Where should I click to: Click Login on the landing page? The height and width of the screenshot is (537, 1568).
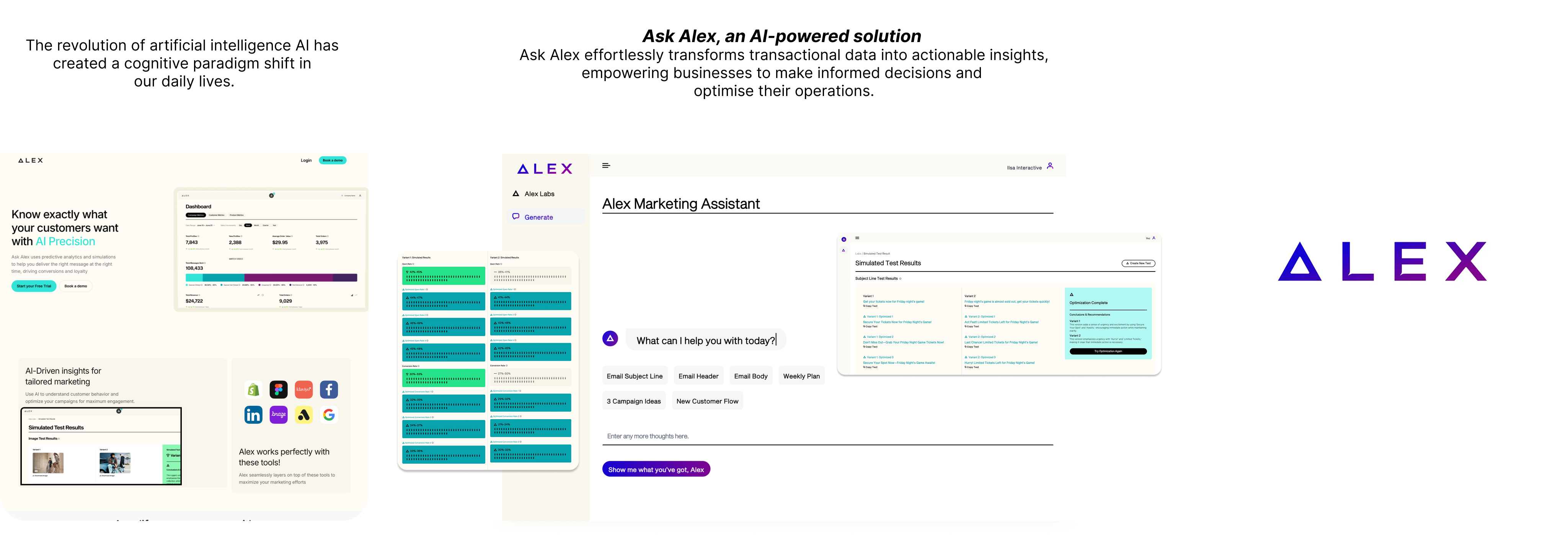pyautogui.click(x=306, y=161)
